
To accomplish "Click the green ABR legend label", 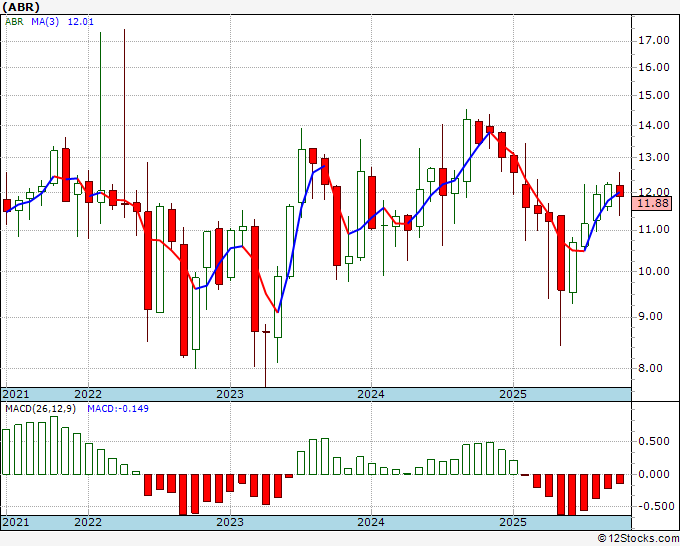I will (x=14, y=21).
